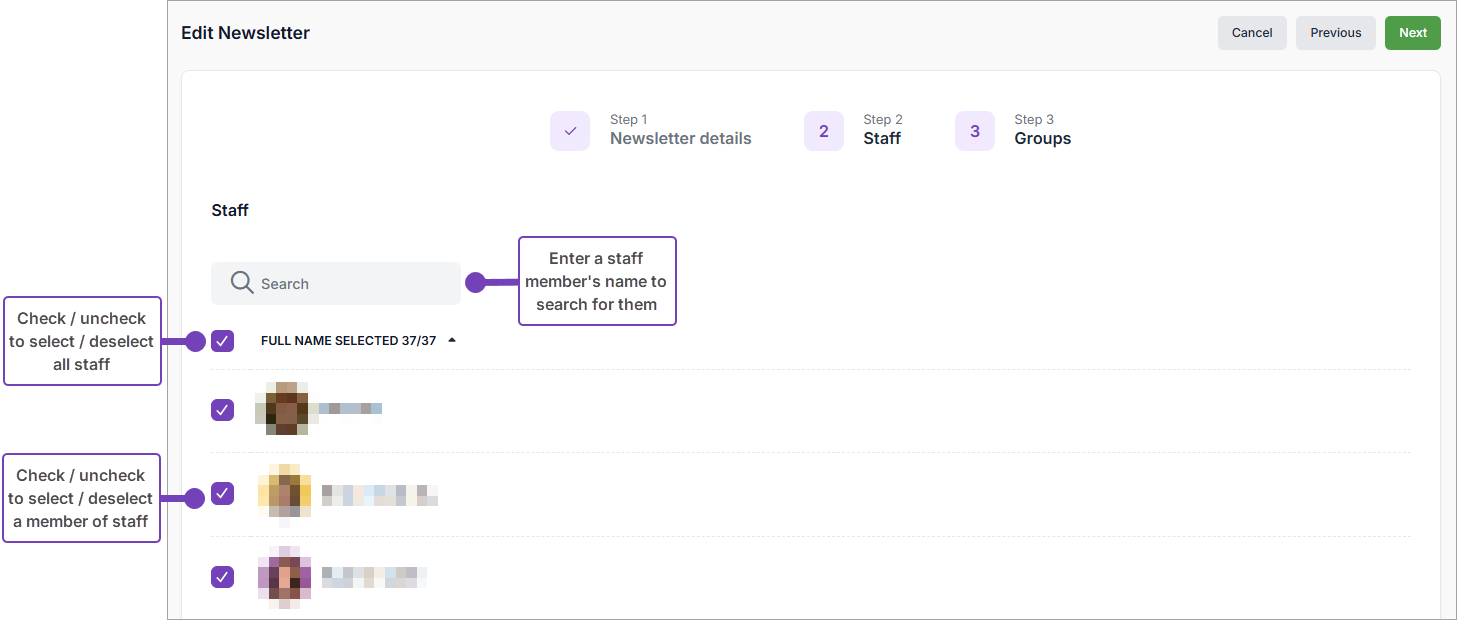Select the Staff step label
The height and width of the screenshot is (620, 1457).
[882, 138]
